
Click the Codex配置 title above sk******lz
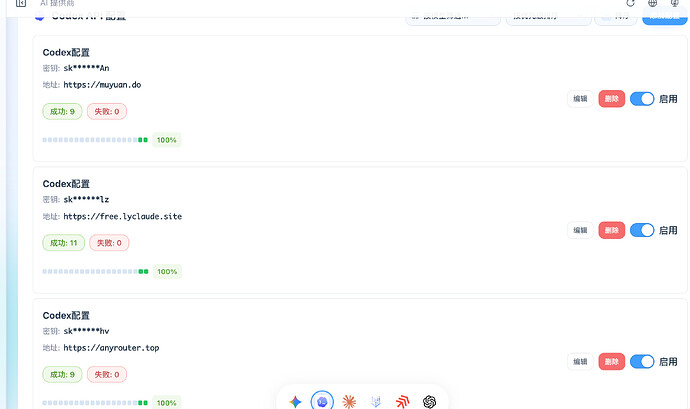(x=66, y=184)
